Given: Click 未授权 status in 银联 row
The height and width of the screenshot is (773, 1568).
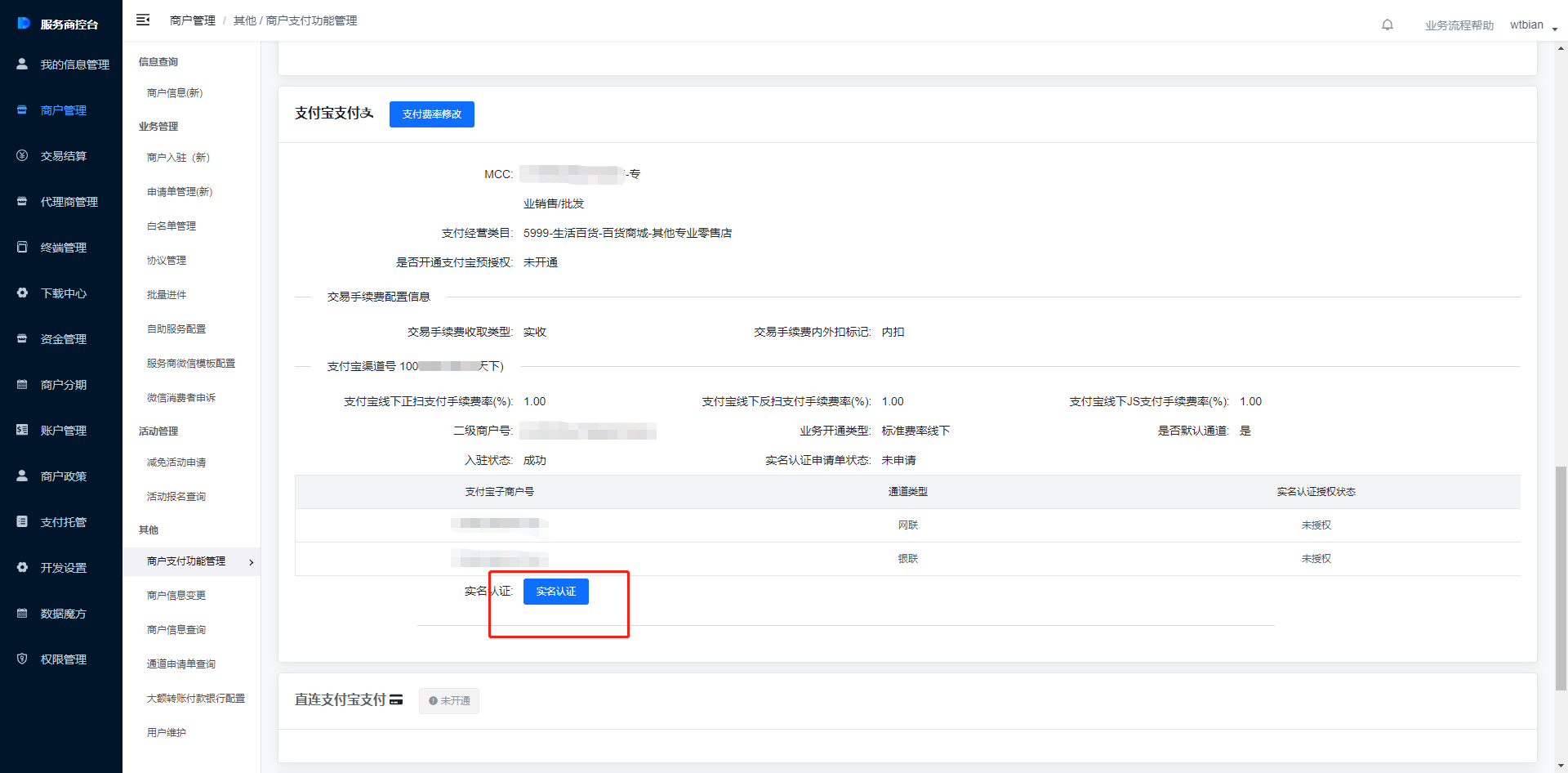Looking at the screenshot, I should [1316, 559].
